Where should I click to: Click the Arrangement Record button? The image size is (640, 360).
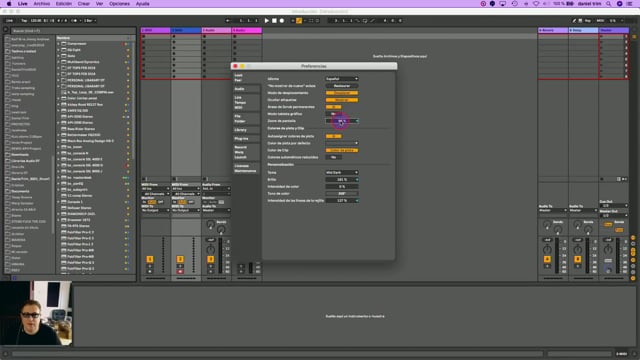[282, 20]
